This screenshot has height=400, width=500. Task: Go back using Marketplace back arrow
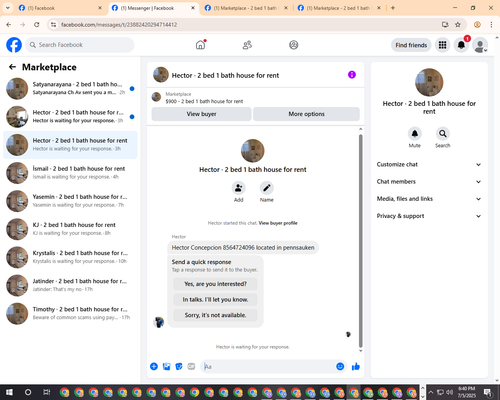12,67
